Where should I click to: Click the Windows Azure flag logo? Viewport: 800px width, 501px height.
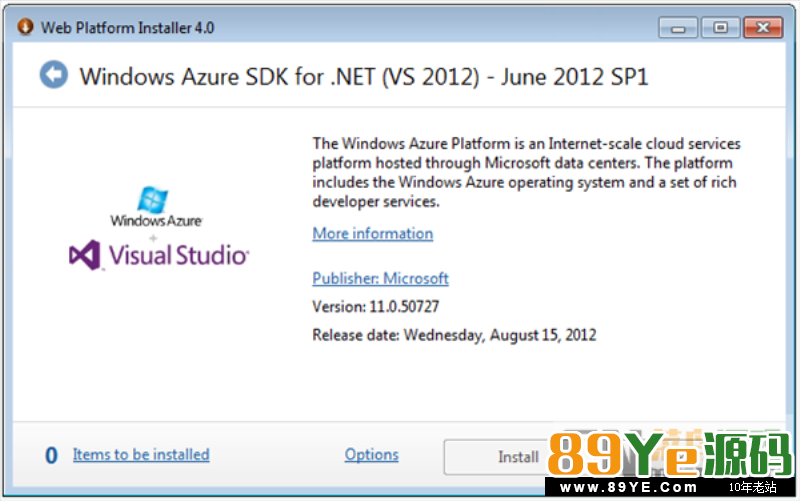click(x=153, y=199)
